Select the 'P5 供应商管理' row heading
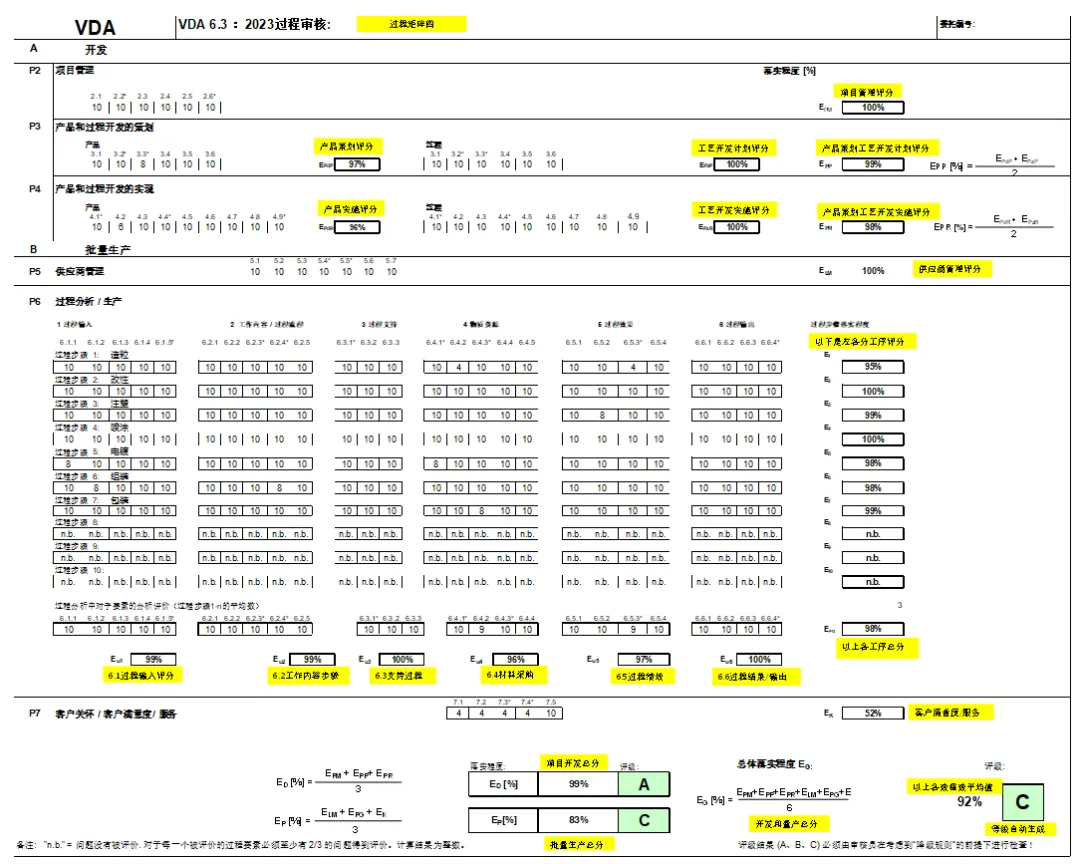Screen dimensions: 1080x864 67,271
